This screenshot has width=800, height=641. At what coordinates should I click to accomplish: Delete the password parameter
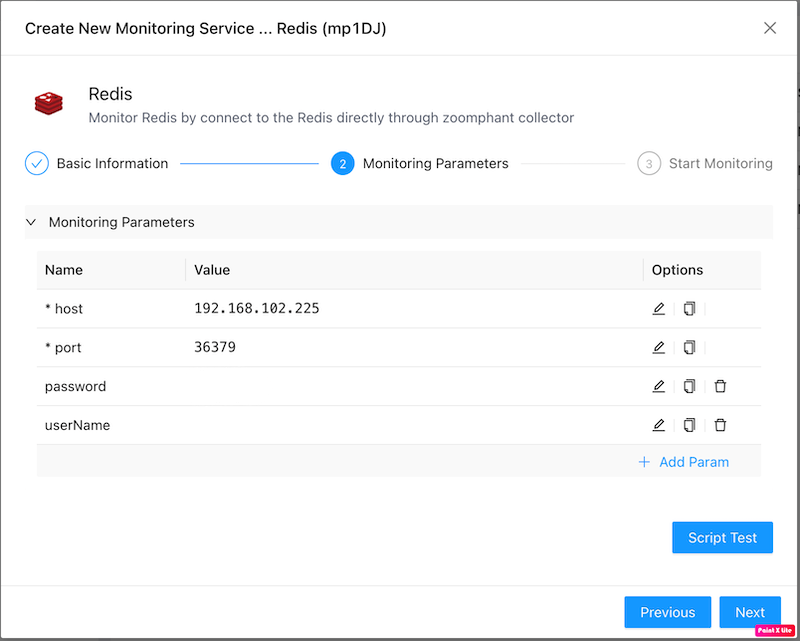click(x=720, y=386)
